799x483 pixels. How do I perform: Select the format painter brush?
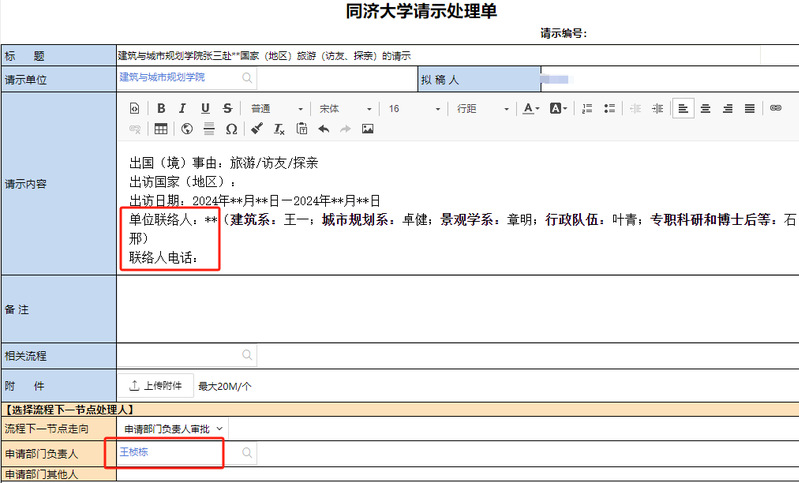point(257,129)
